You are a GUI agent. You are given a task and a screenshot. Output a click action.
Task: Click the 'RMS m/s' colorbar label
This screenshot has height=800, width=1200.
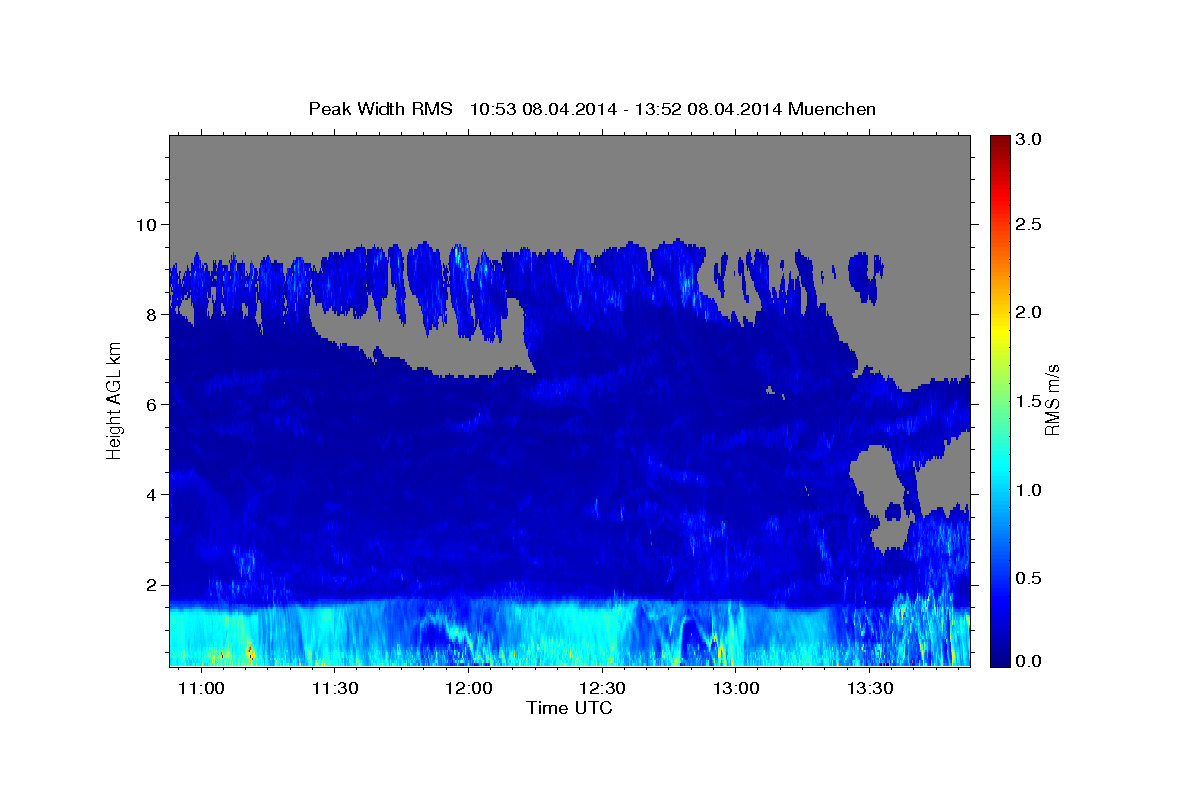(1052, 402)
